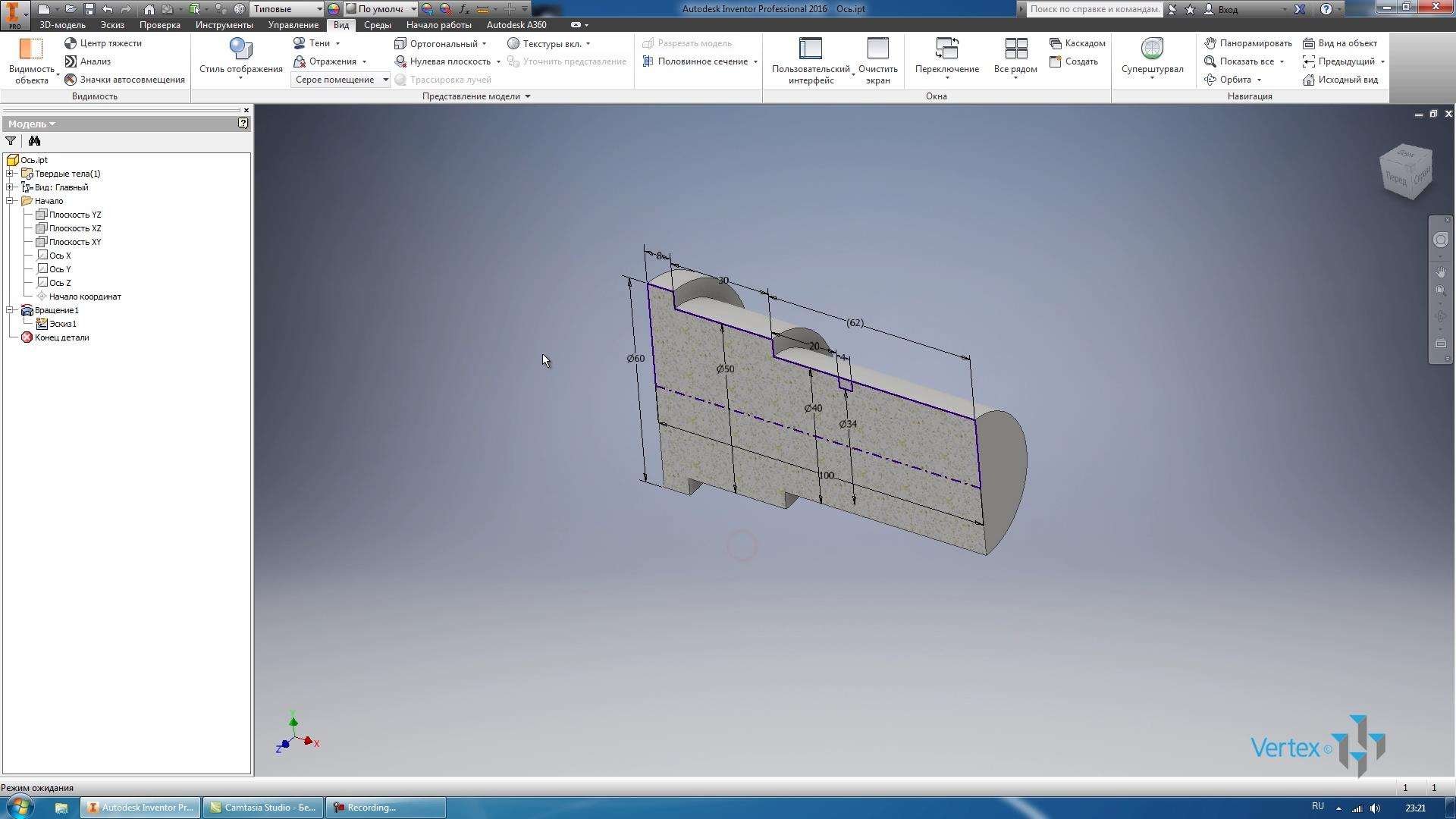The width and height of the screenshot is (1456, 819).
Task: Click the ViewCube in the viewport
Action: [1406, 172]
